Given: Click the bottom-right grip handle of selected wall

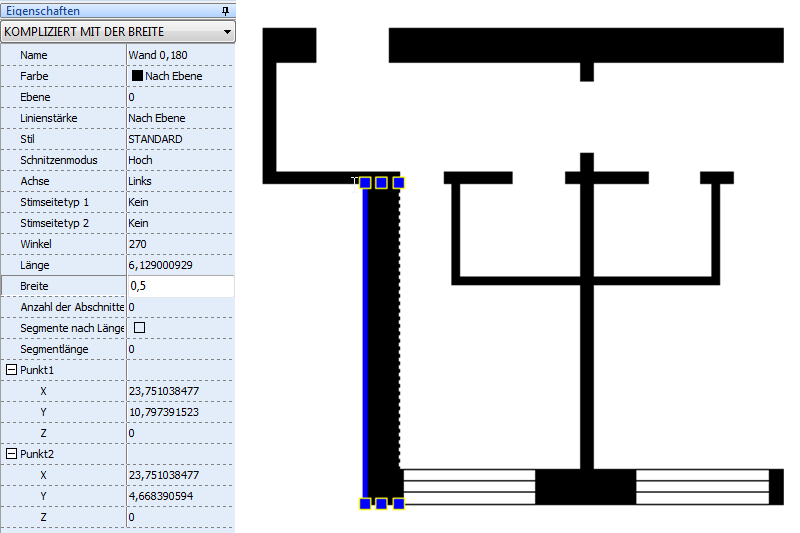Looking at the screenshot, I should point(399,503).
